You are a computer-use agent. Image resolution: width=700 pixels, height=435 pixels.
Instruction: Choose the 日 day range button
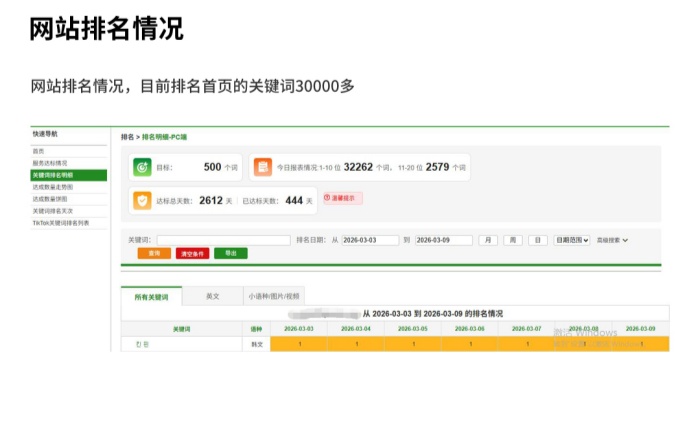538,240
